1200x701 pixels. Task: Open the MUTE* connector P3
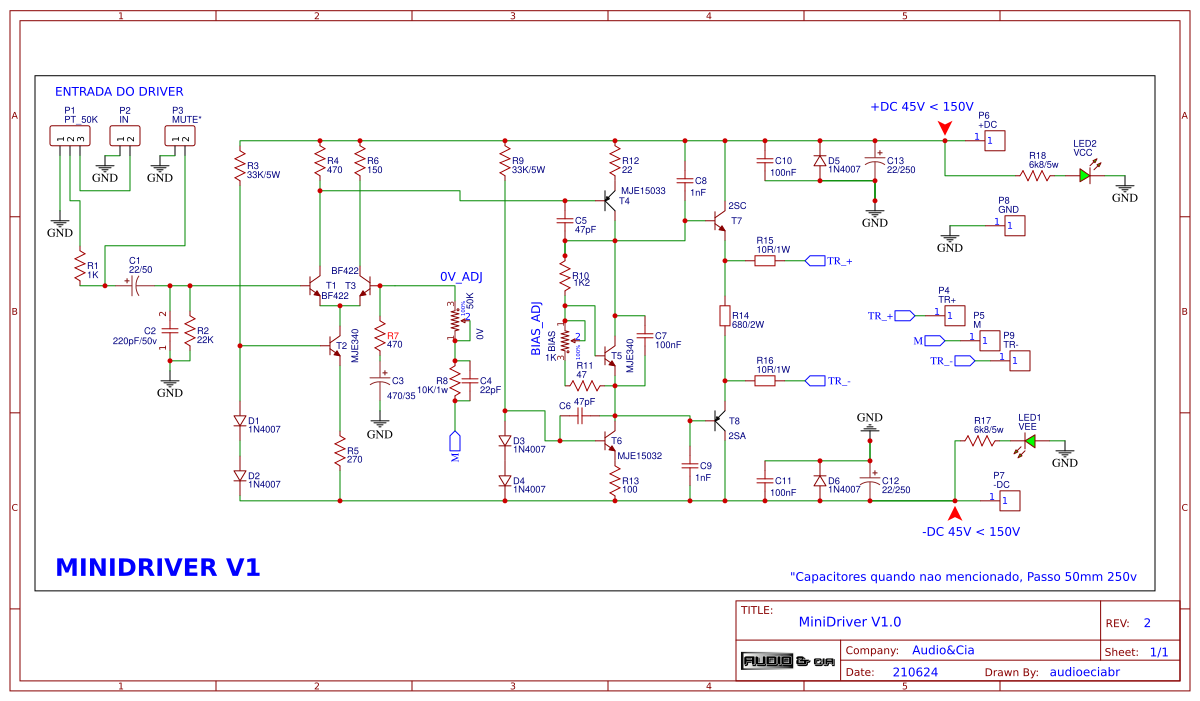[178, 134]
